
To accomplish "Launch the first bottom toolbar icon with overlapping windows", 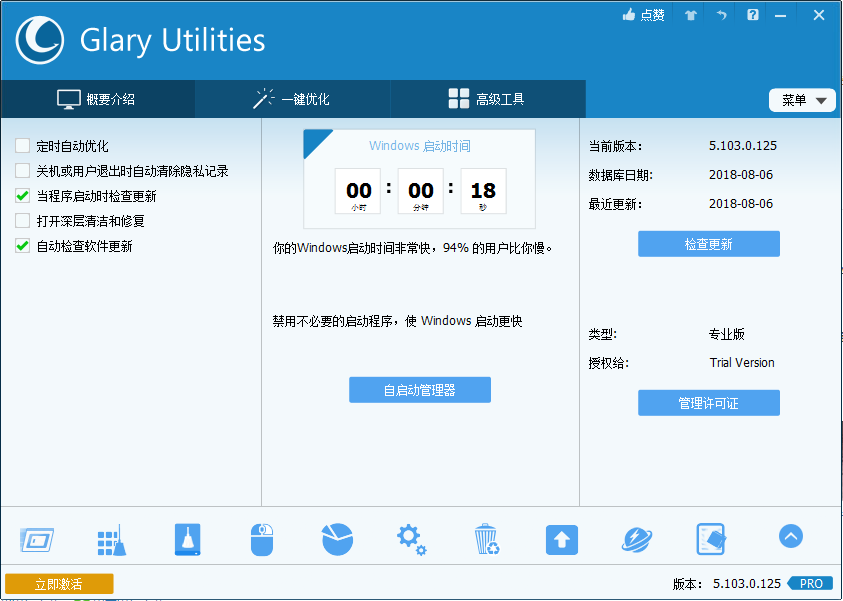I will pyautogui.click(x=37, y=539).
